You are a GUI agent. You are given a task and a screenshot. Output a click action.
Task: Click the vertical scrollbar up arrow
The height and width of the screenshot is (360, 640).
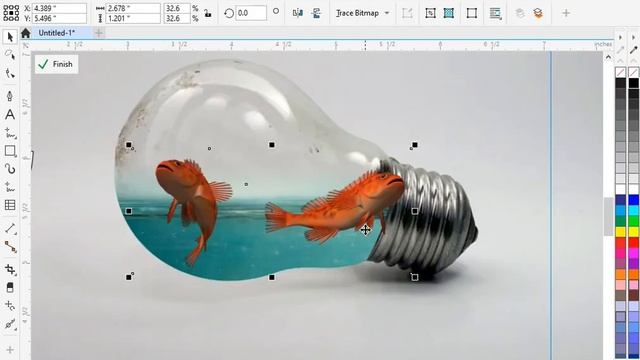[608, 57]
